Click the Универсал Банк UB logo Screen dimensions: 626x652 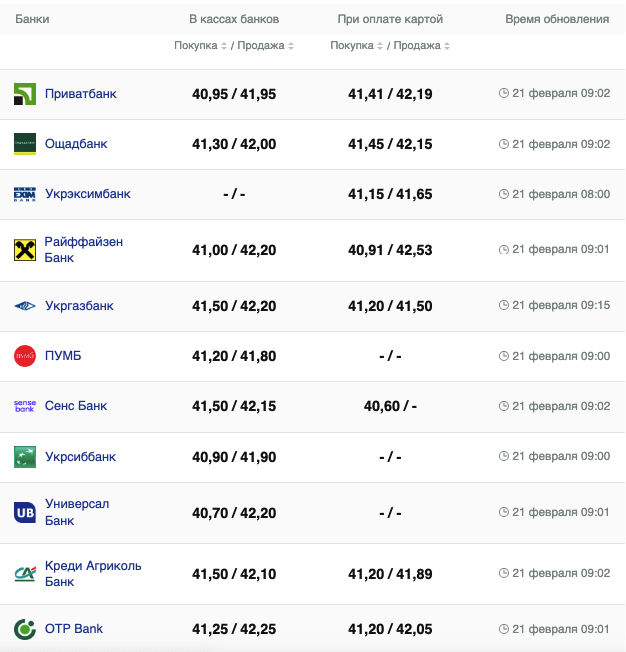point(25,513)
